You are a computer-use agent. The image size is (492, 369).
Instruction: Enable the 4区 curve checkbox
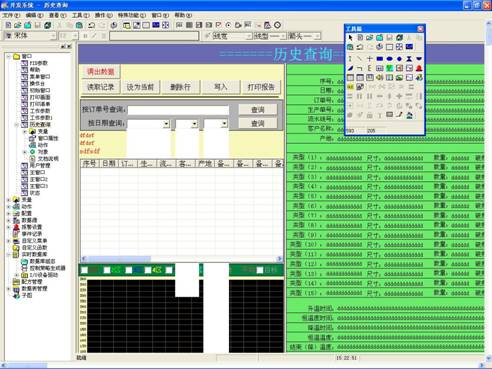tap(148, 270)
